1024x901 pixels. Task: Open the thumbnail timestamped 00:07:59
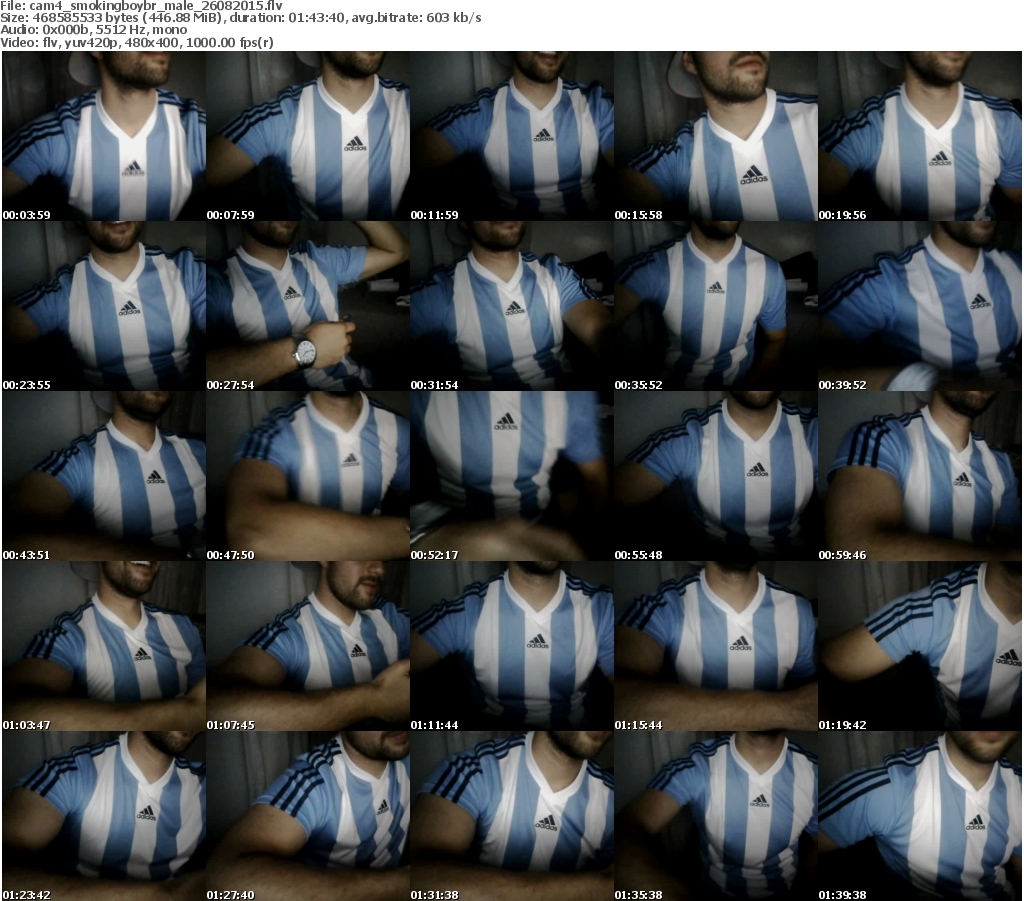pyautogui.click(x=308, y=136)
